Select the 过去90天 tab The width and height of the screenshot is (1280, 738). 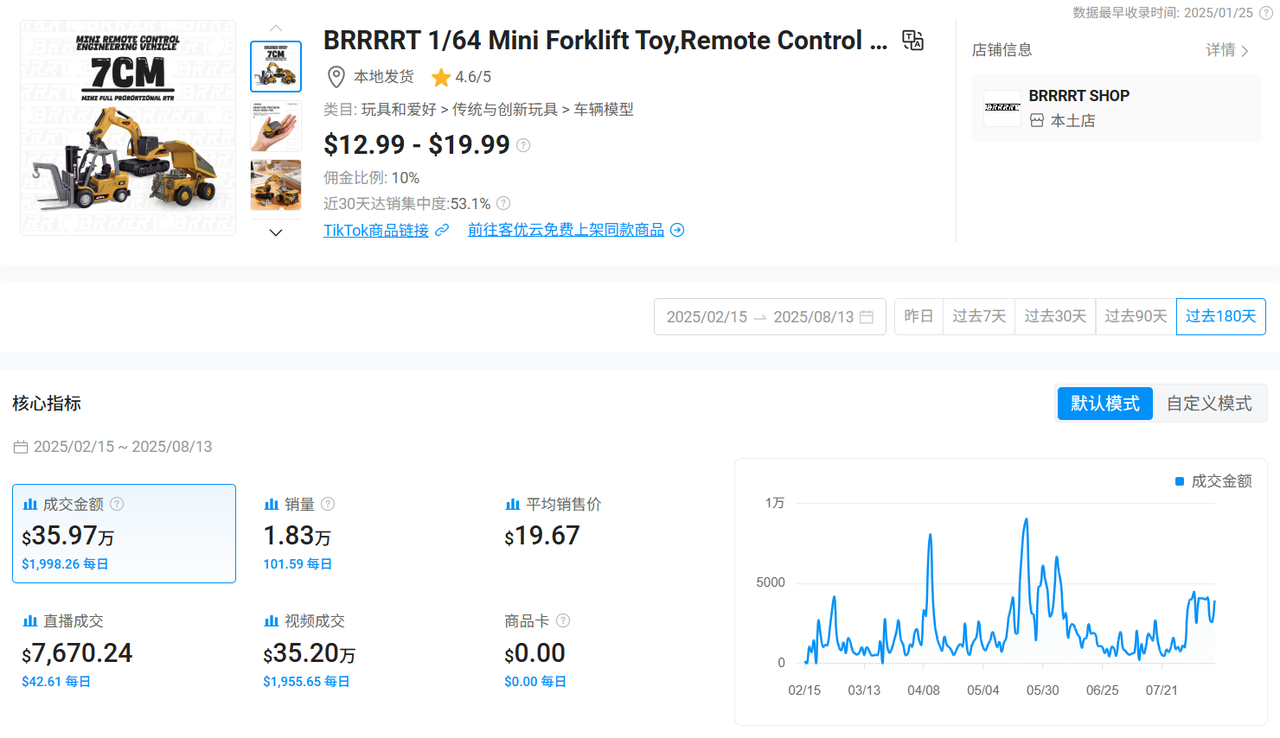1136,315
